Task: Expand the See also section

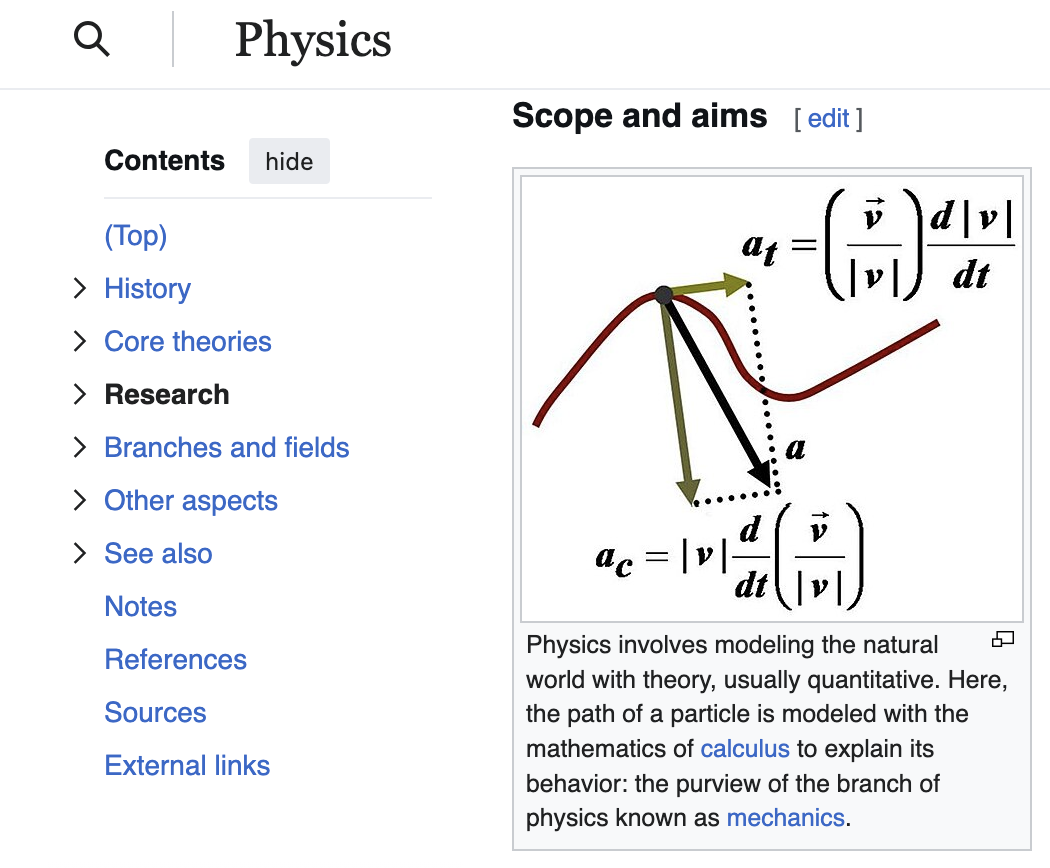Action: pyautogui.click(x=80, y=553)
